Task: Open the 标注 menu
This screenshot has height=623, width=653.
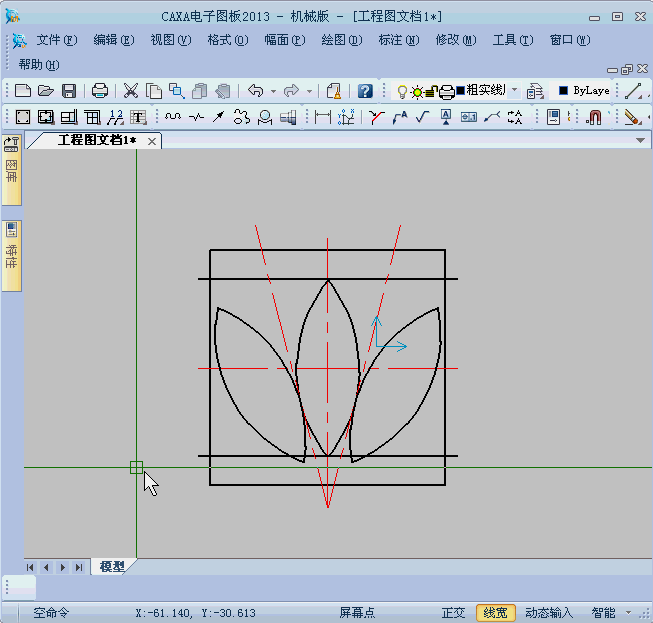Action: (397, 40)
